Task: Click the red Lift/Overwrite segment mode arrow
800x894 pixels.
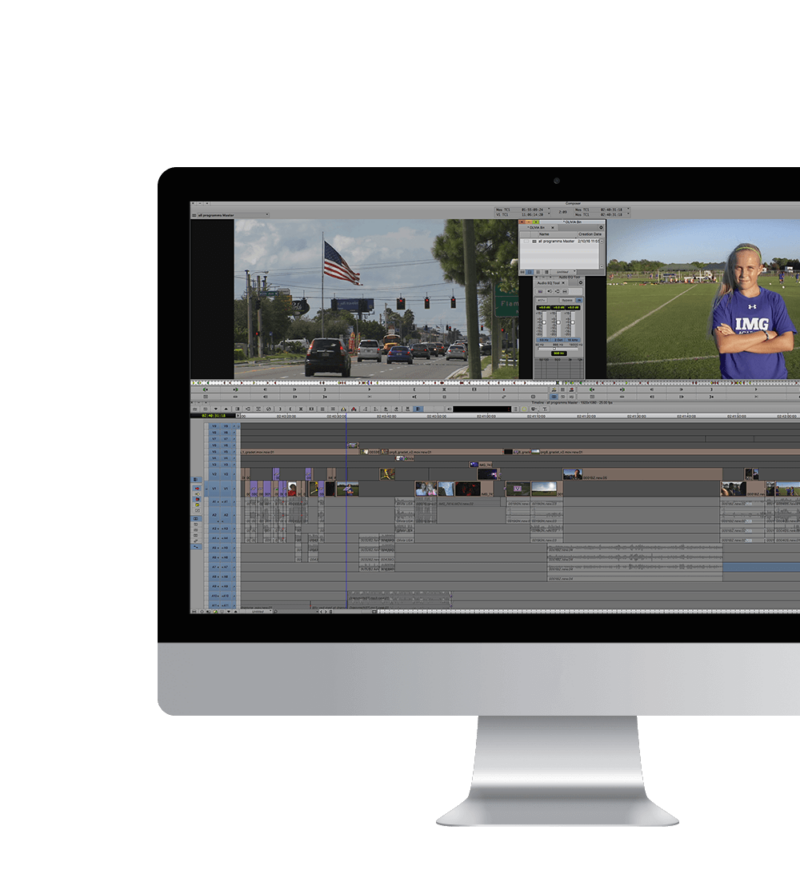Action: tap(196, 489)
